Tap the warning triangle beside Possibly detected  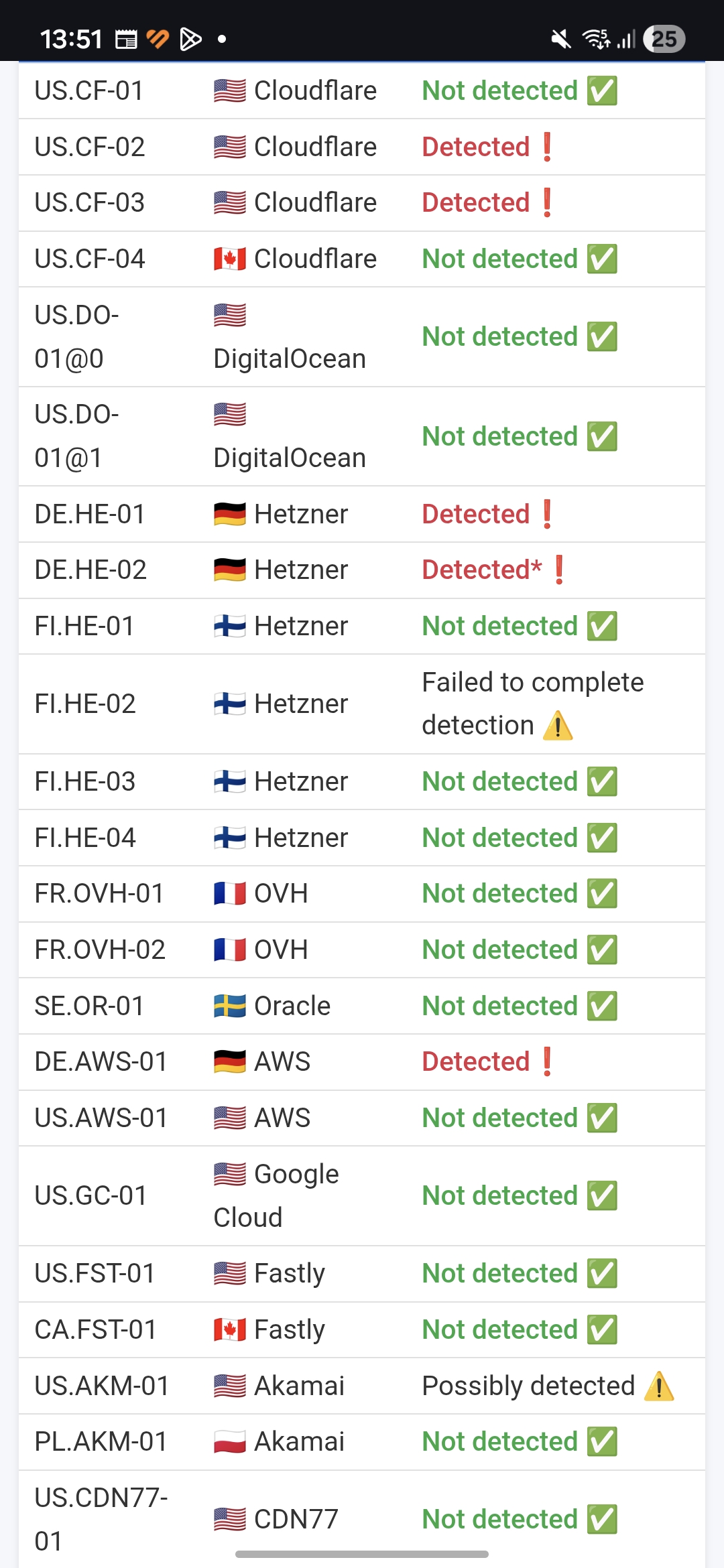click(x=659, y=1386)
